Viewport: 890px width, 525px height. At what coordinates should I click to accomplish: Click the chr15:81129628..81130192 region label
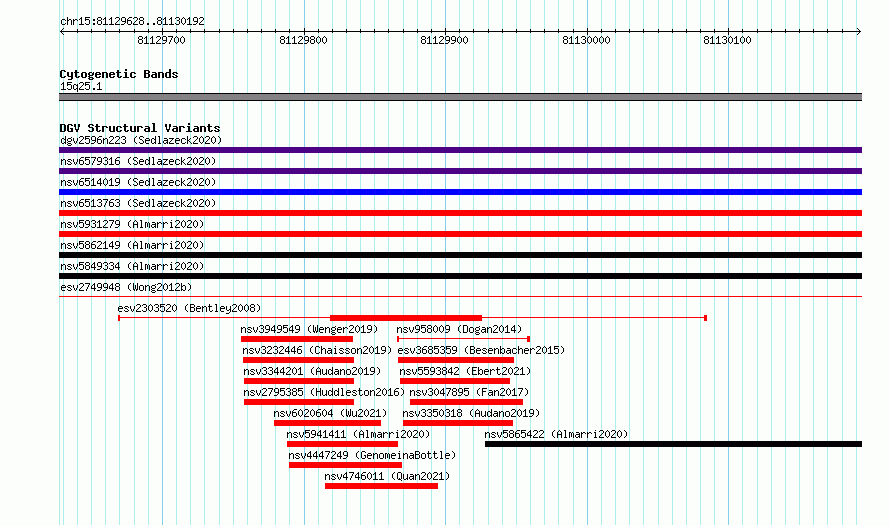click(x=132, y=22)
